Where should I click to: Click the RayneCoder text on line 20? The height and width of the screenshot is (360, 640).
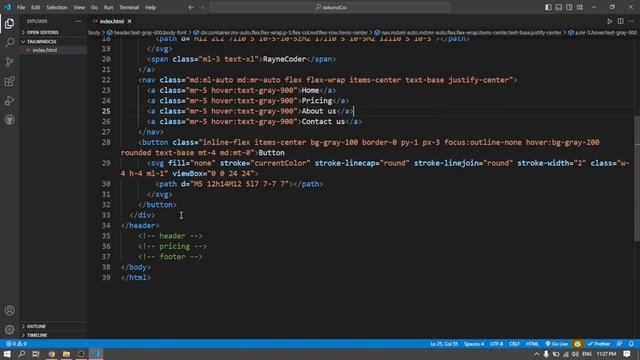284,59
